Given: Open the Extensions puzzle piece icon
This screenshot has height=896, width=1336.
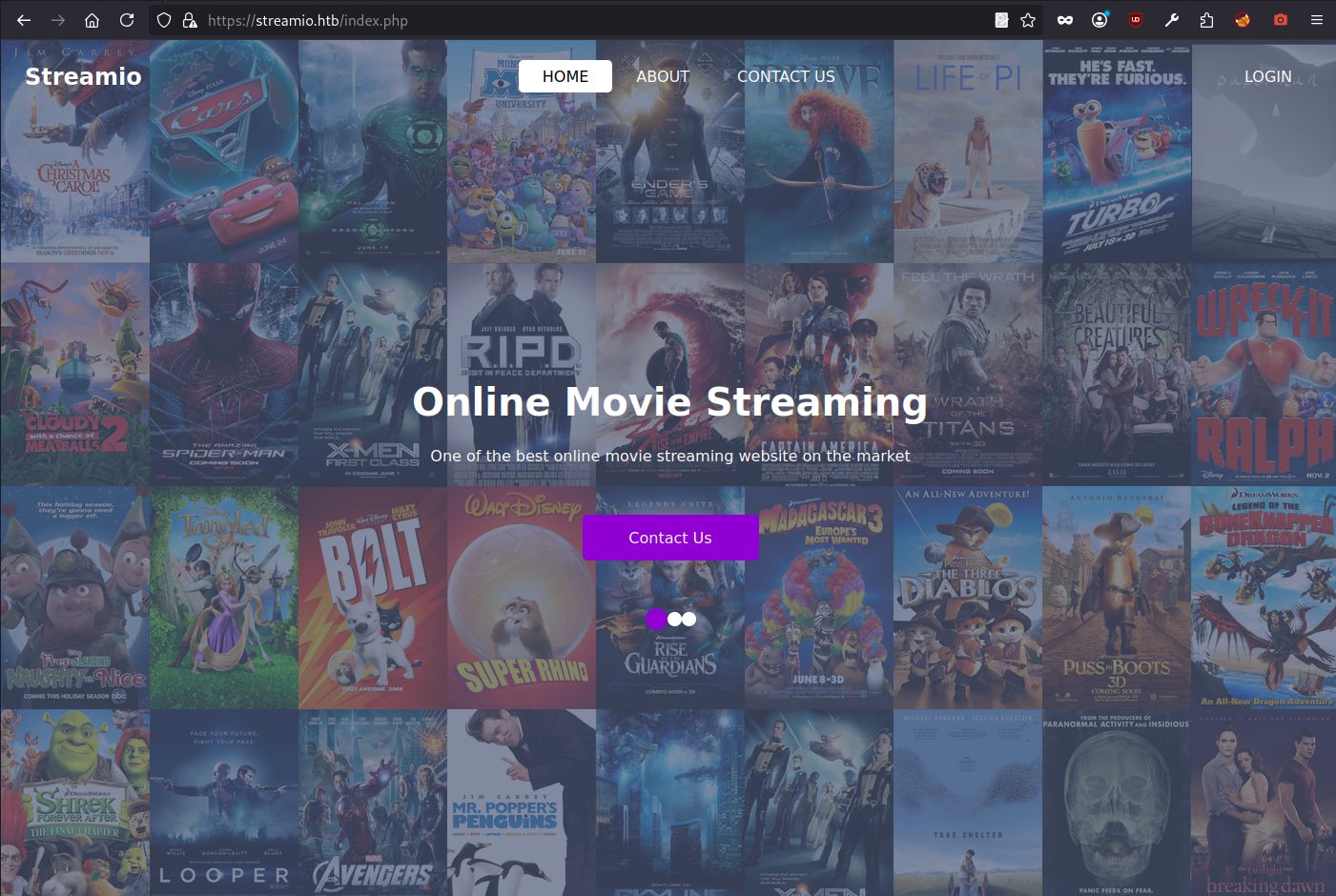Looking at the screenshot, I should (x=1206, y=20).
